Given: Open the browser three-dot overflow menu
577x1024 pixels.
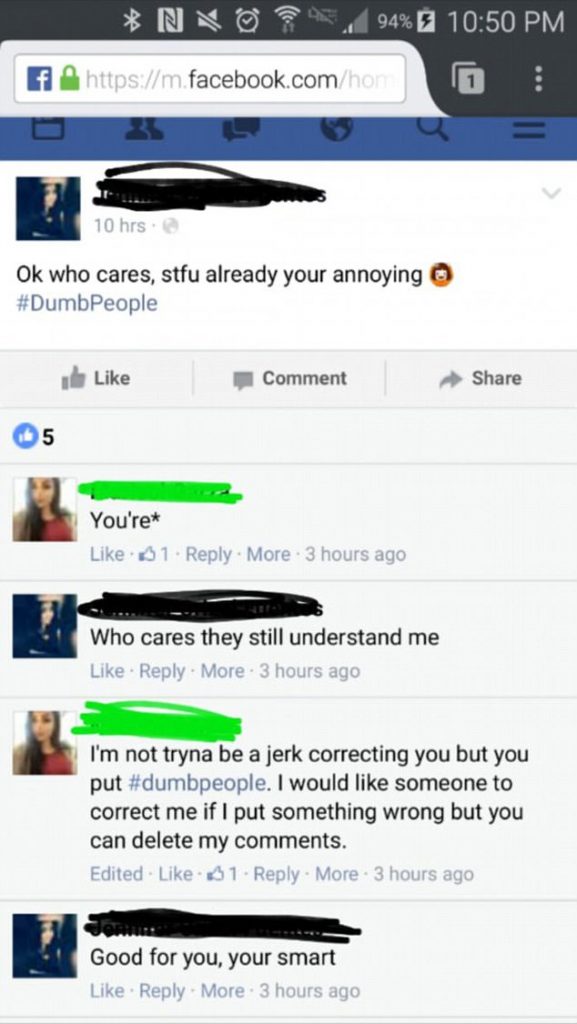Looking at the screenshot, I should [x=538, y=78].
